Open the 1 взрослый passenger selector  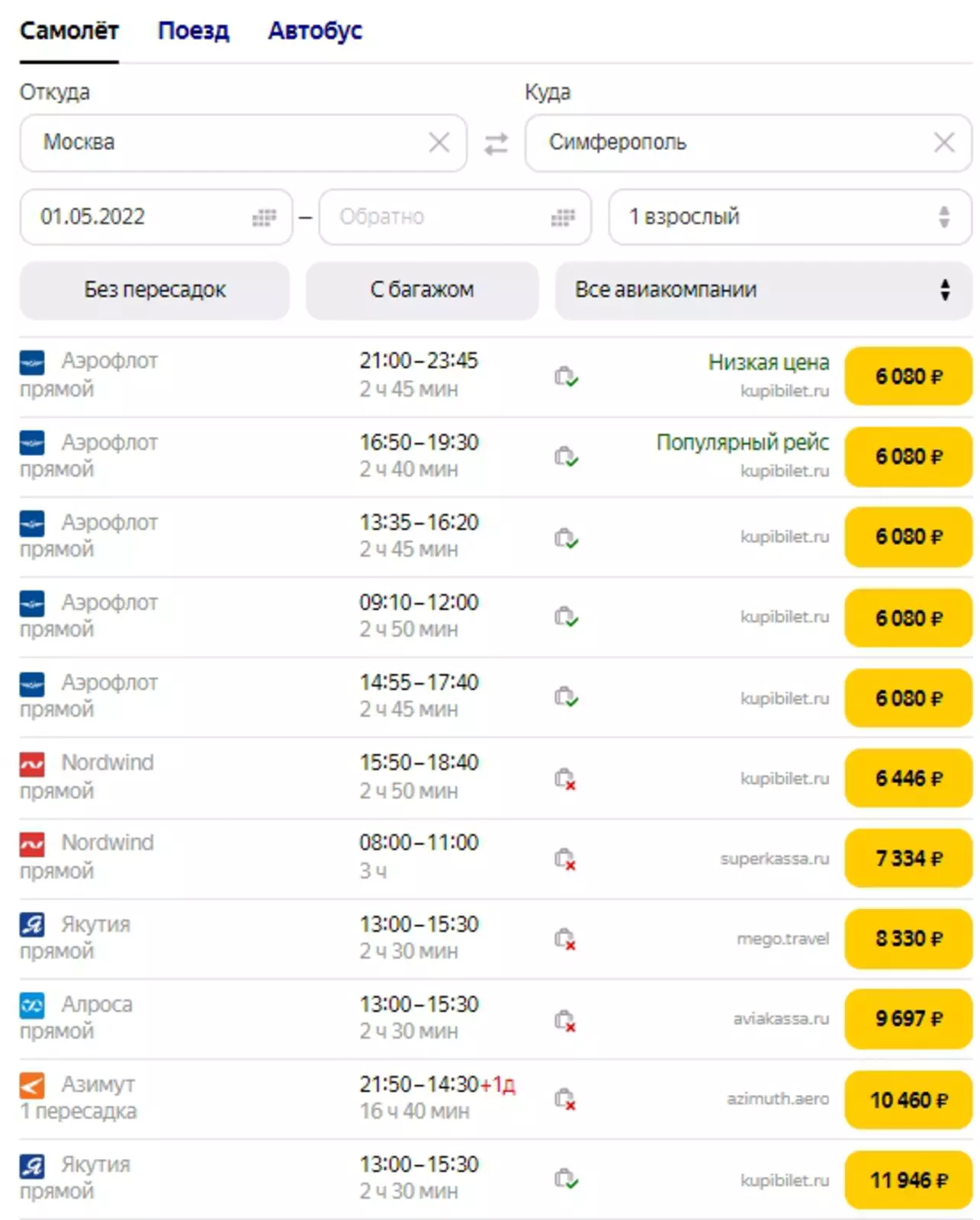click(x=789, y=217)
